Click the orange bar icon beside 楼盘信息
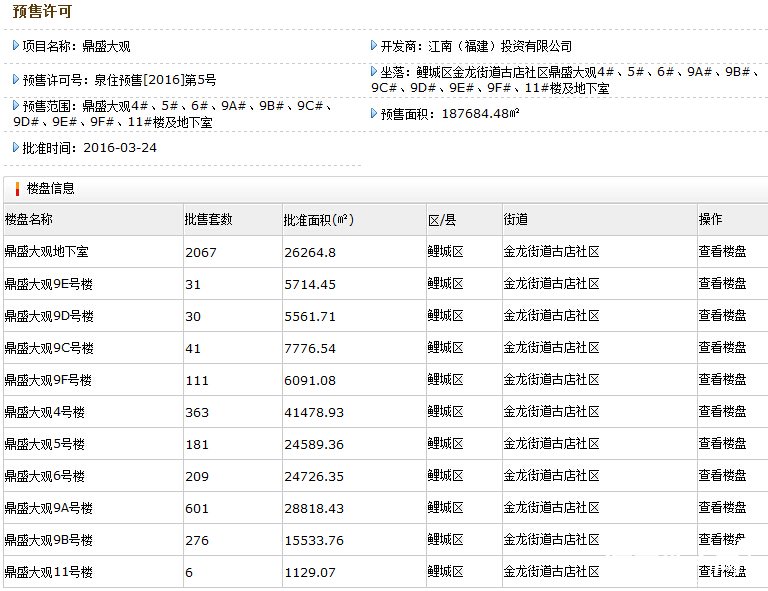 17,188
